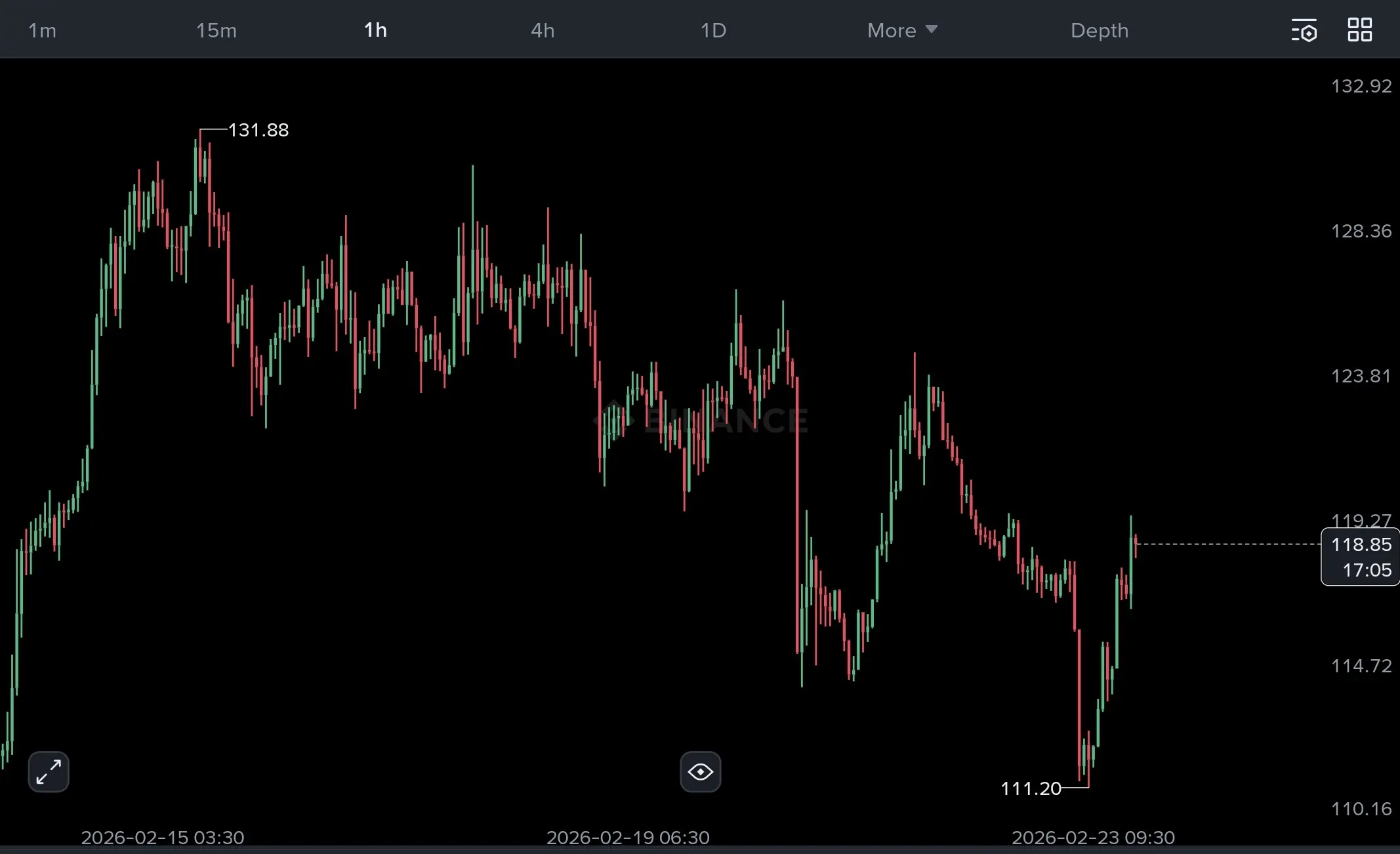Viewport: 1400px width, 854px height.
Task: Open the chart indicator settings icon
Action: click(x=1304, y=30)
